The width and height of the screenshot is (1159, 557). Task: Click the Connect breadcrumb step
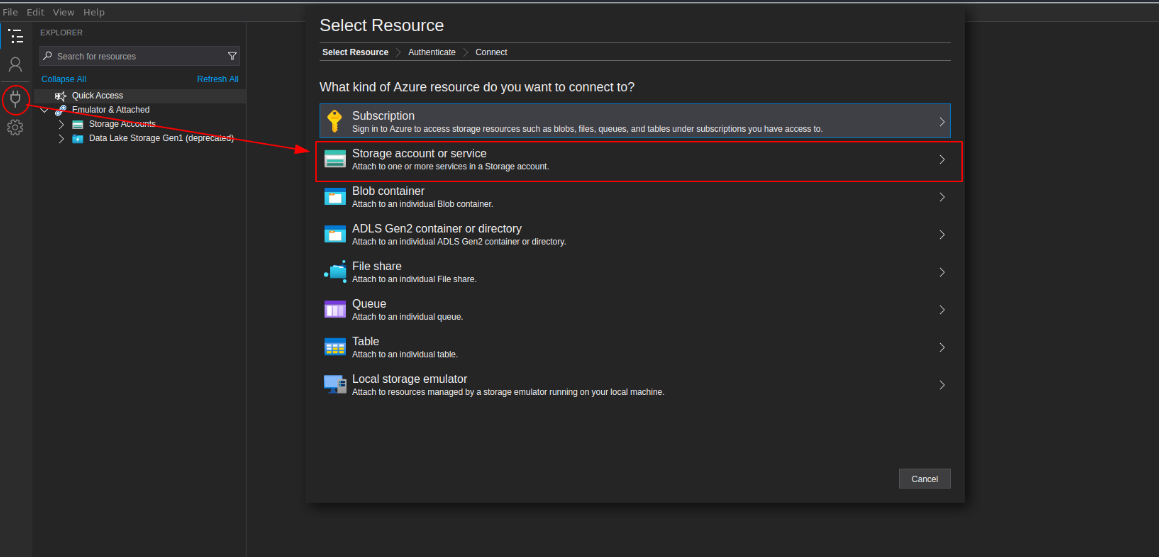[x=491, y=52]
